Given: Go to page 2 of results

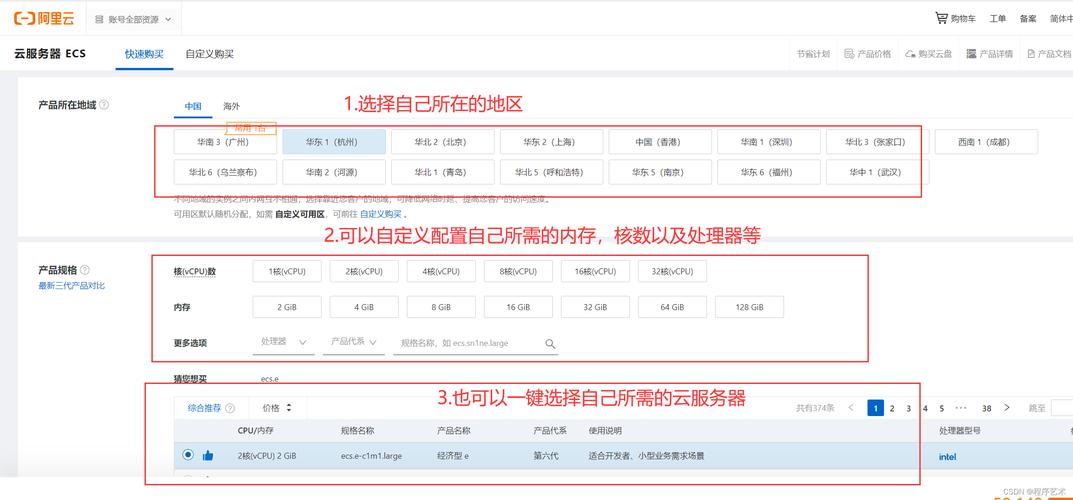Looking at the screenshot, I should tap(892, 408).
